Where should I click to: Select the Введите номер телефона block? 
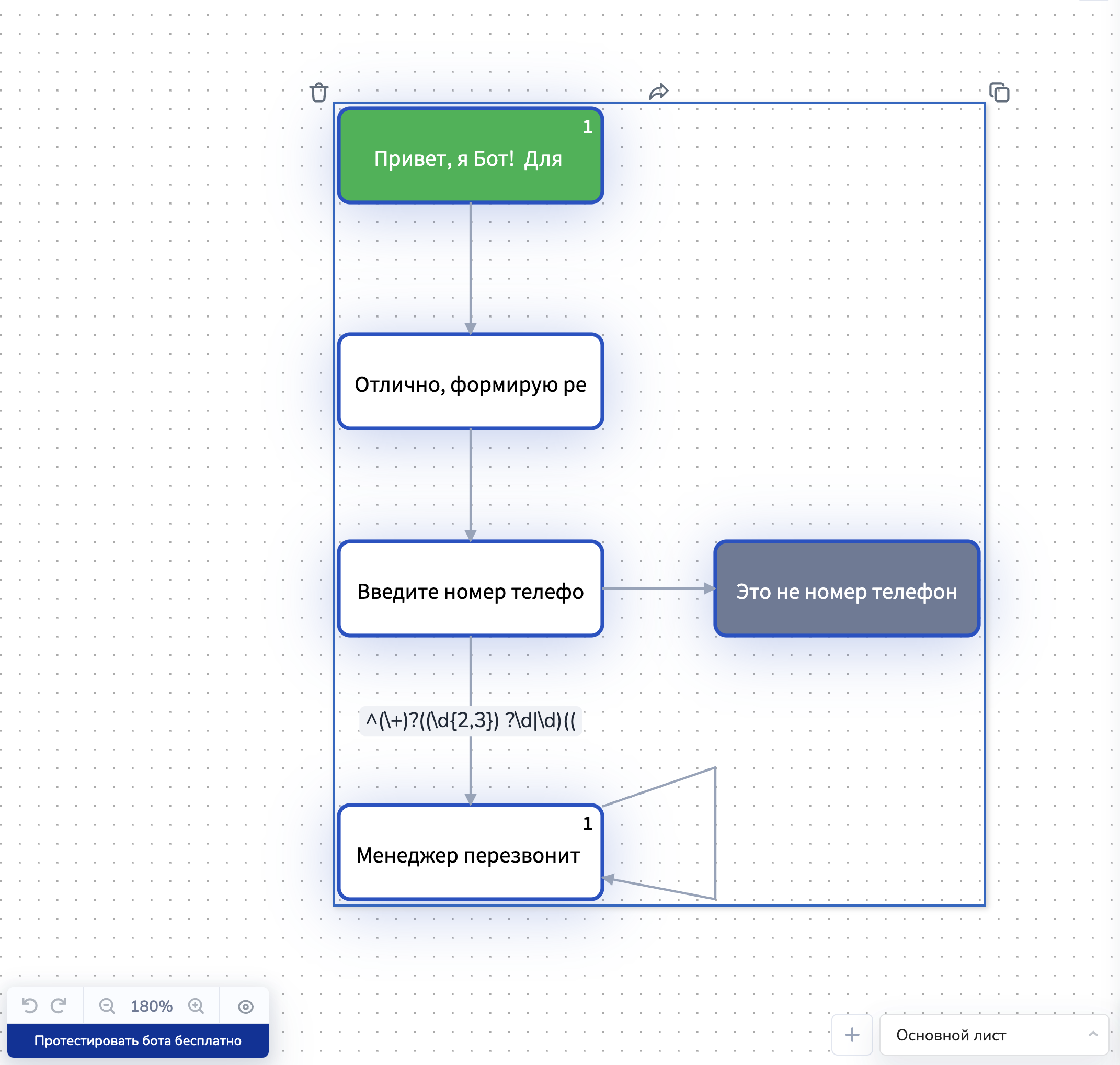click(470, 588)
